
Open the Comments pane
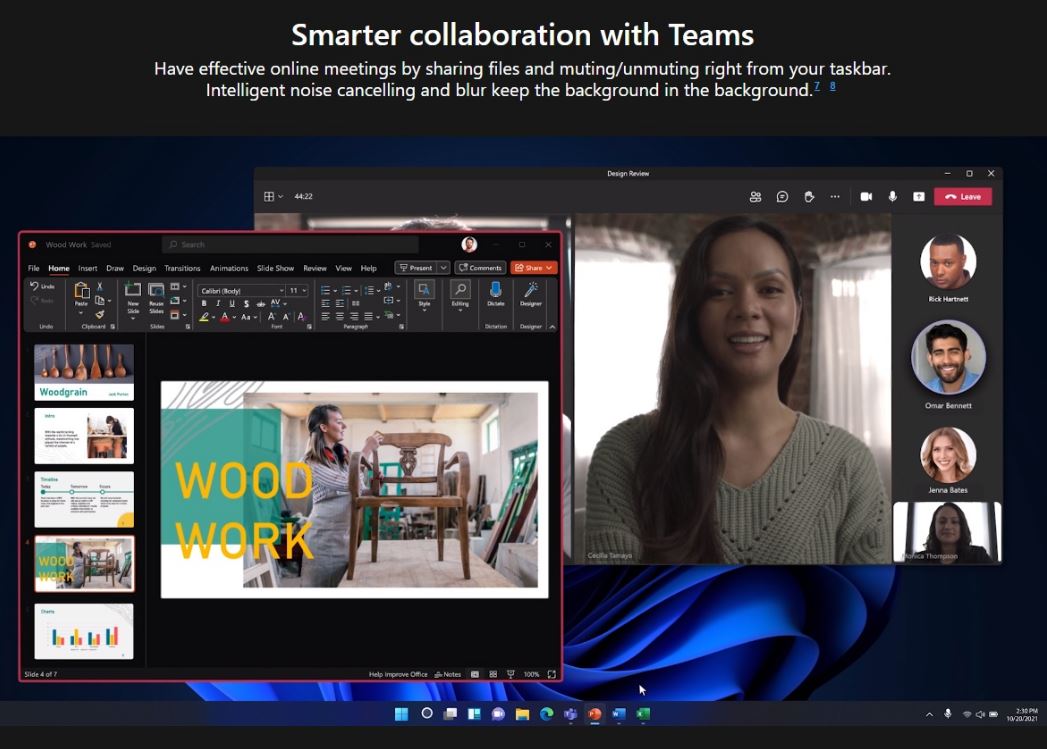pyautogui.click(x=480, y=268)
